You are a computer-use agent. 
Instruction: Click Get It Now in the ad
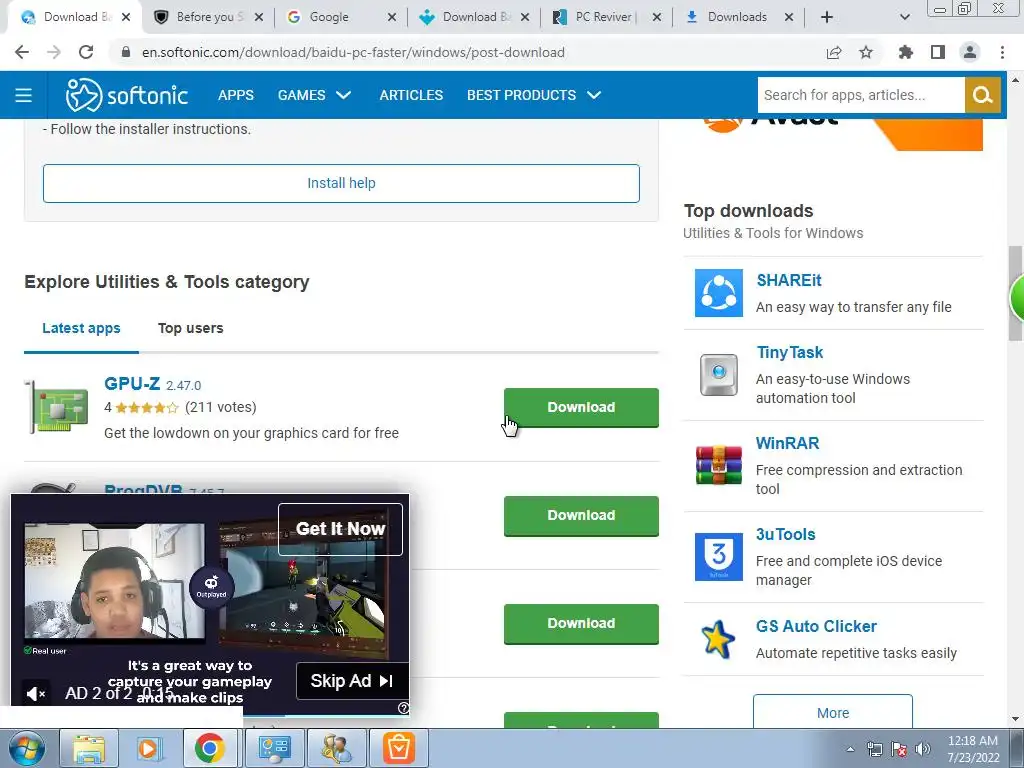(x=340, y=529)
